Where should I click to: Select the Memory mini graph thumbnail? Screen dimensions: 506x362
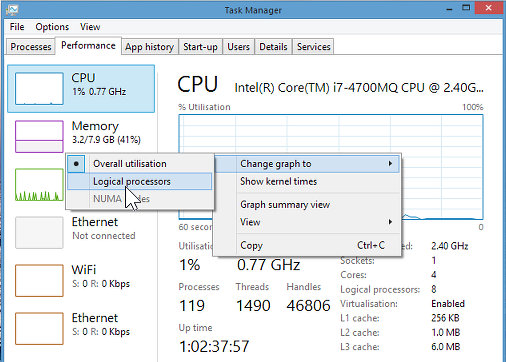[x=39, y=137]
